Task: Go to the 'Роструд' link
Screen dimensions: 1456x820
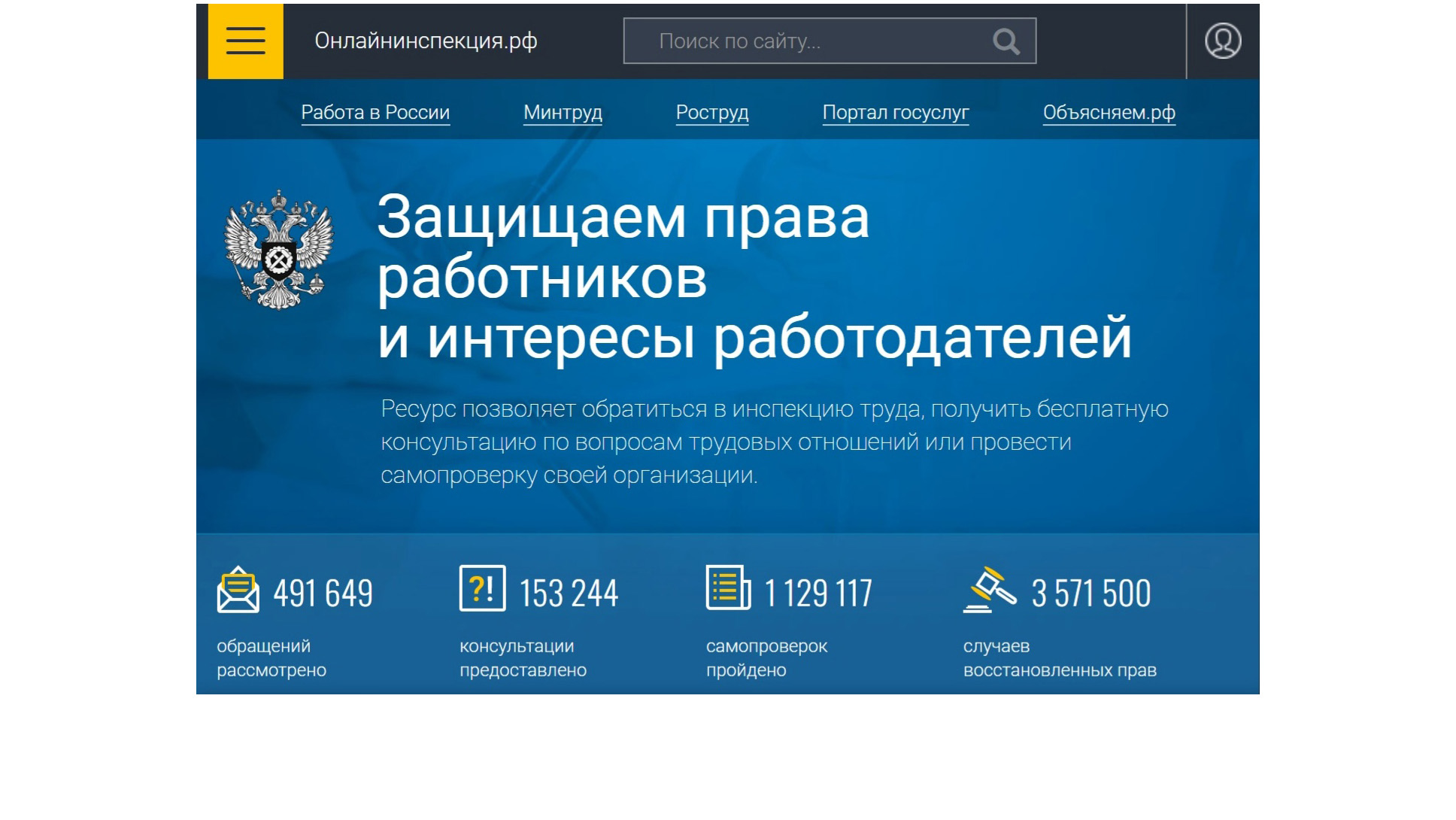Action: (x=711, y=113)
